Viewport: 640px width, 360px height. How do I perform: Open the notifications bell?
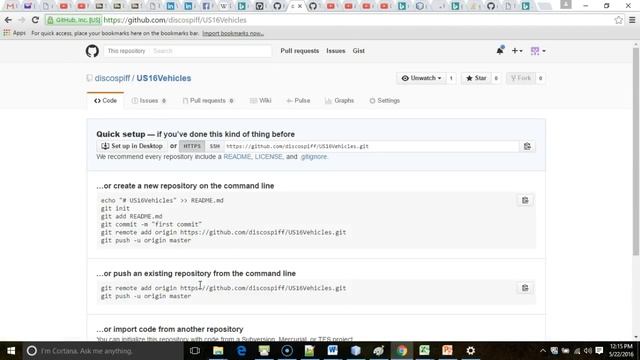[x=500, y=51]
